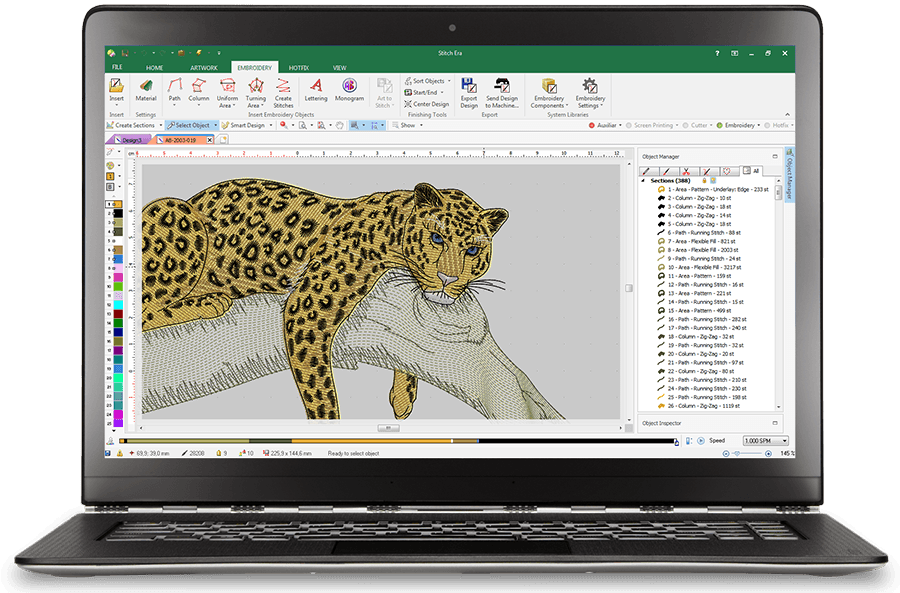The width and height of the screenshot is (900, 593).
Task: Open the Material settings
Action: (x=146, y=90)
